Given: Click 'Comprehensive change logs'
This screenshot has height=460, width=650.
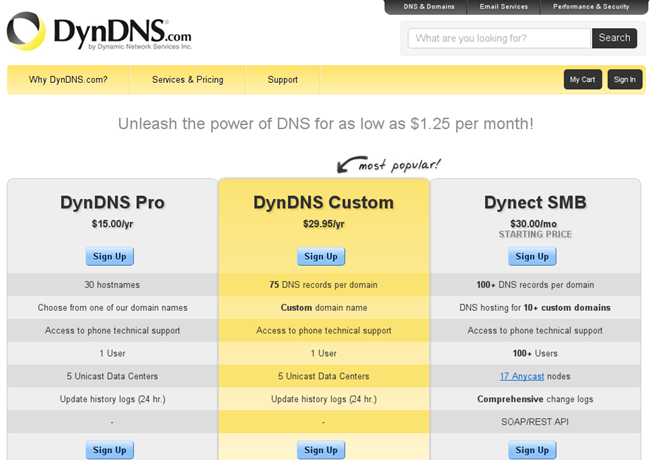Looking at the screenshot, I should tap(535, 399).
